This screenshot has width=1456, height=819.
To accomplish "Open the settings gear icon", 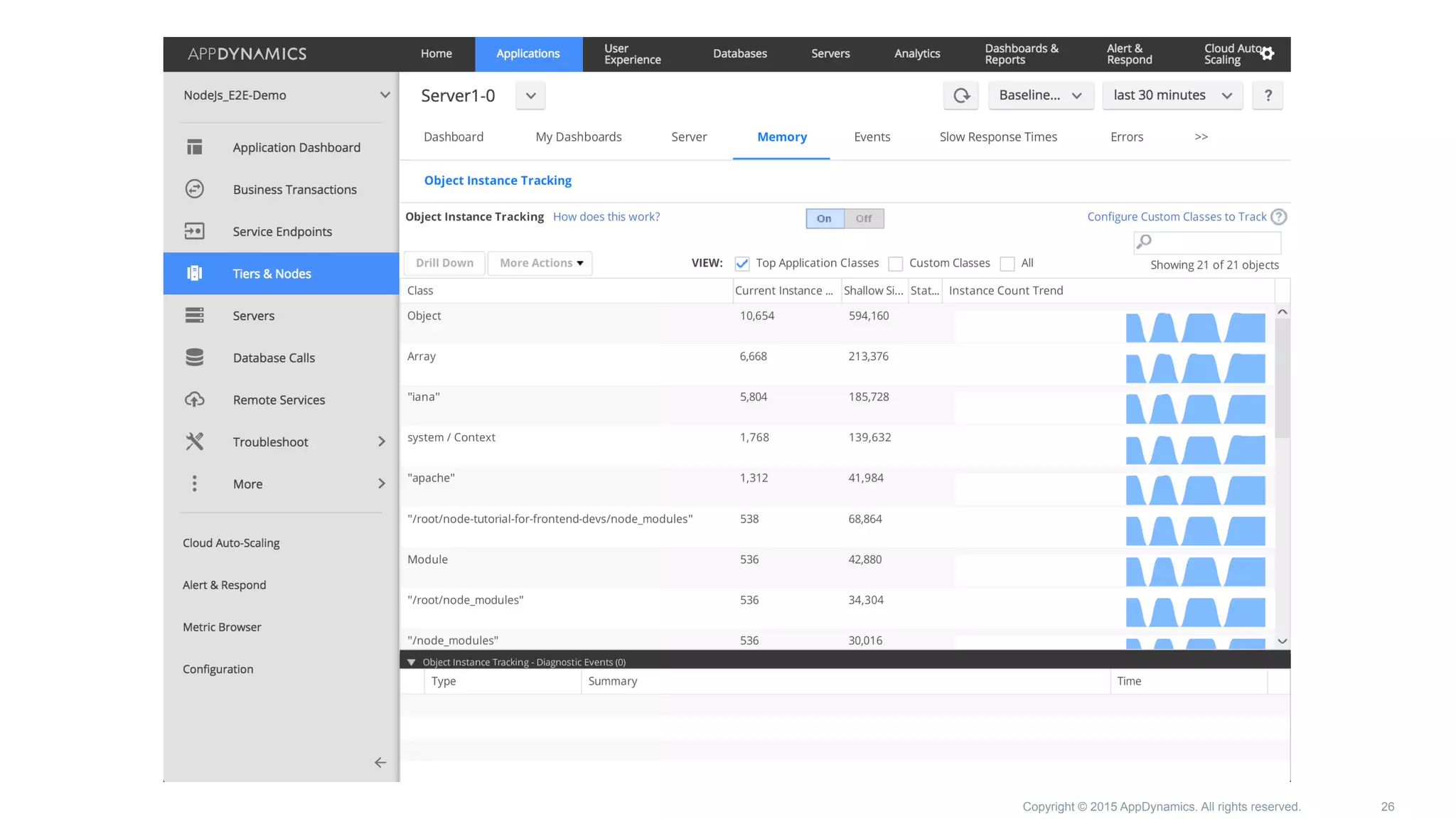I will [x=1268, y=53].
